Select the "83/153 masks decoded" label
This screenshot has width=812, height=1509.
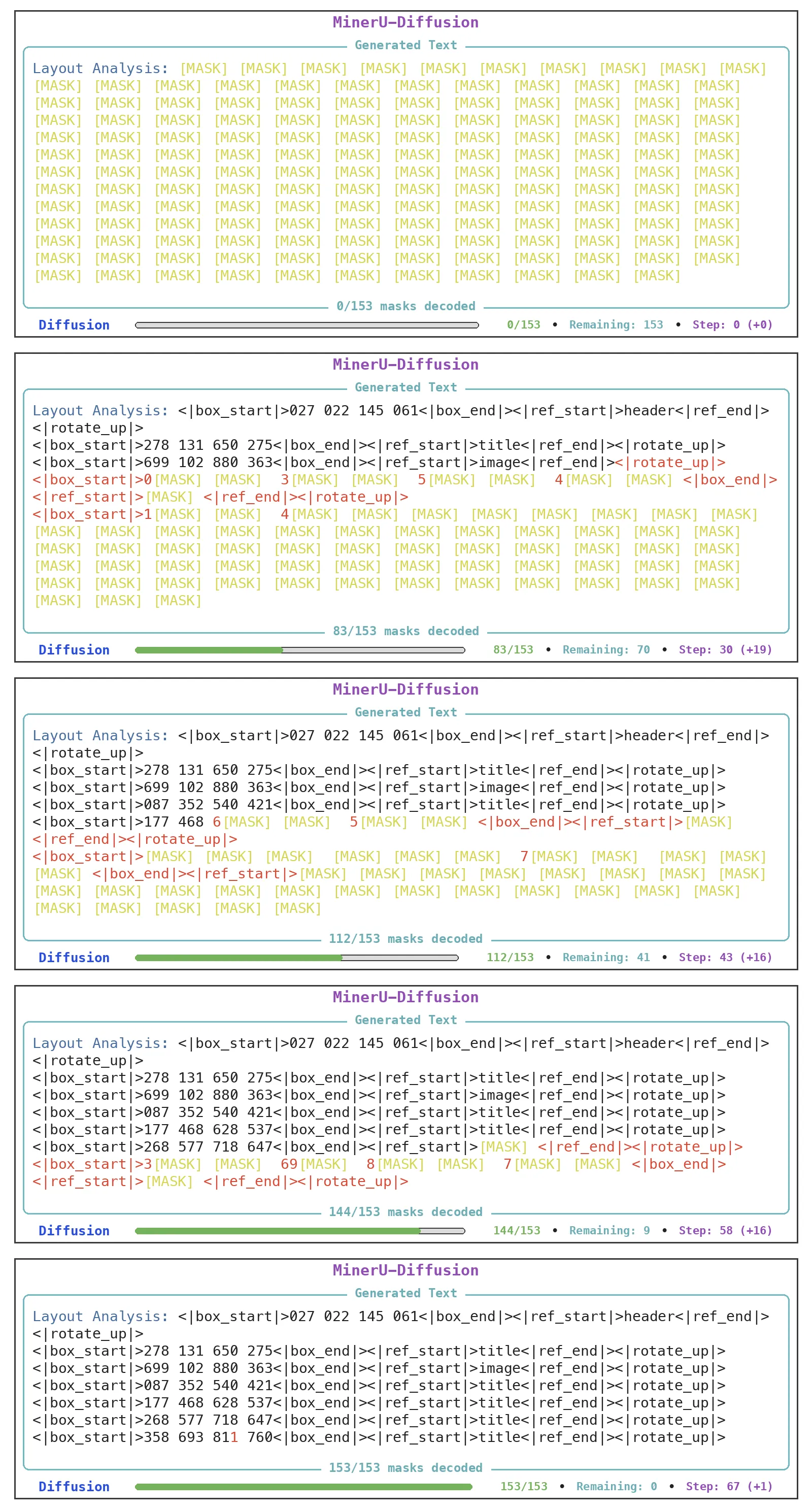405,631
